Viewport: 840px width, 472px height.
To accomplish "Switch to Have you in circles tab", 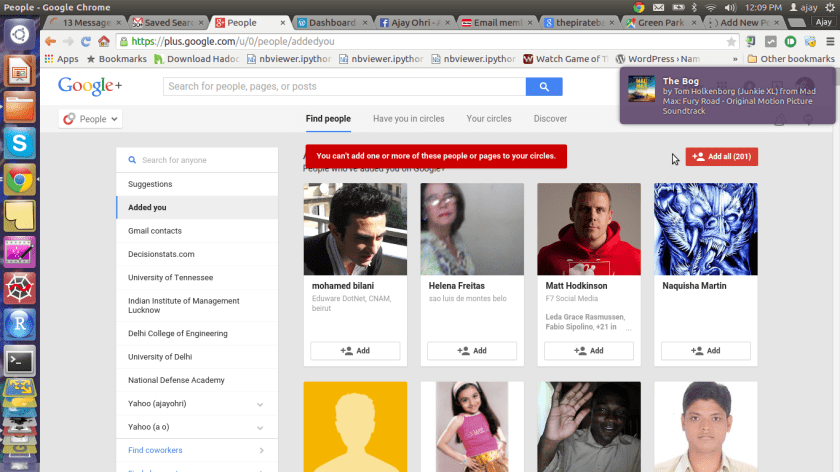I will tap(408, 119).
